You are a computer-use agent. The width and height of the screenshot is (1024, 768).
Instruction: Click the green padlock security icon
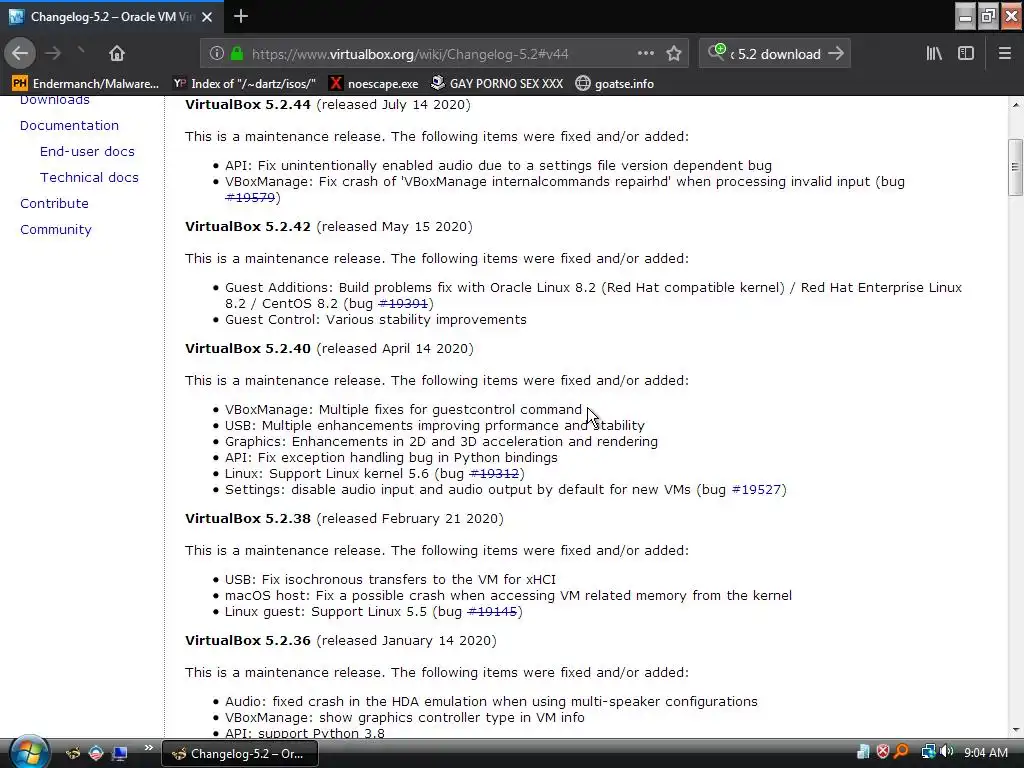point(237,54)
